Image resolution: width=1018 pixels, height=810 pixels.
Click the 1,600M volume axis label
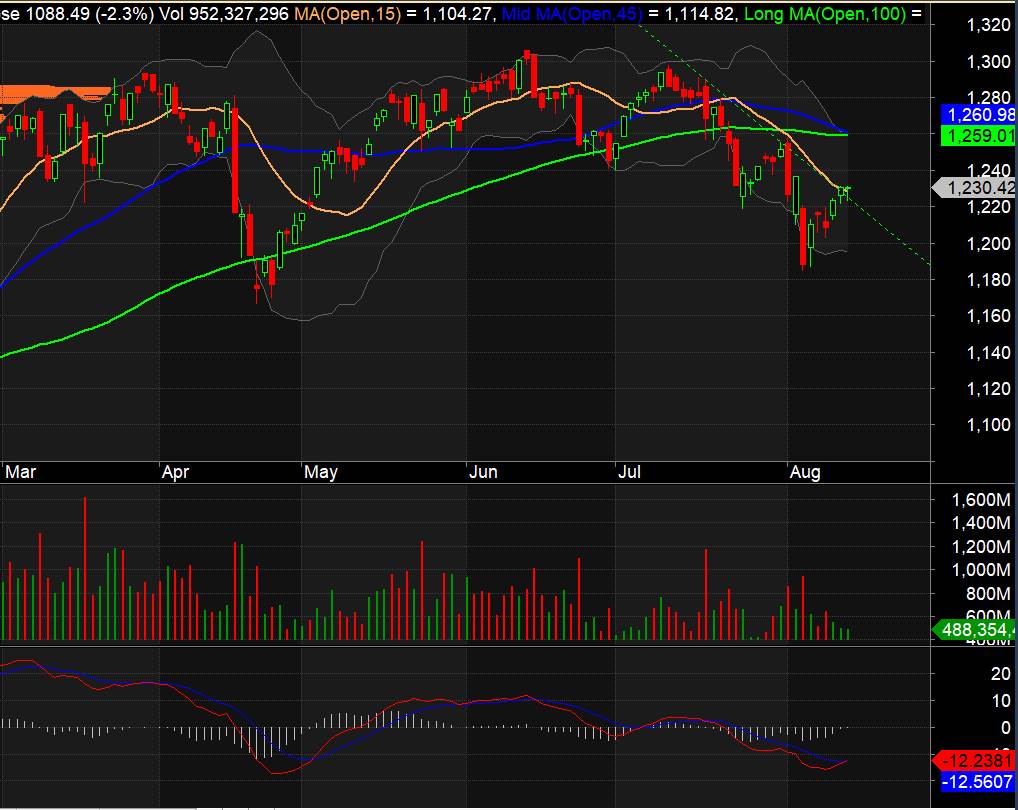click(981, 500)
